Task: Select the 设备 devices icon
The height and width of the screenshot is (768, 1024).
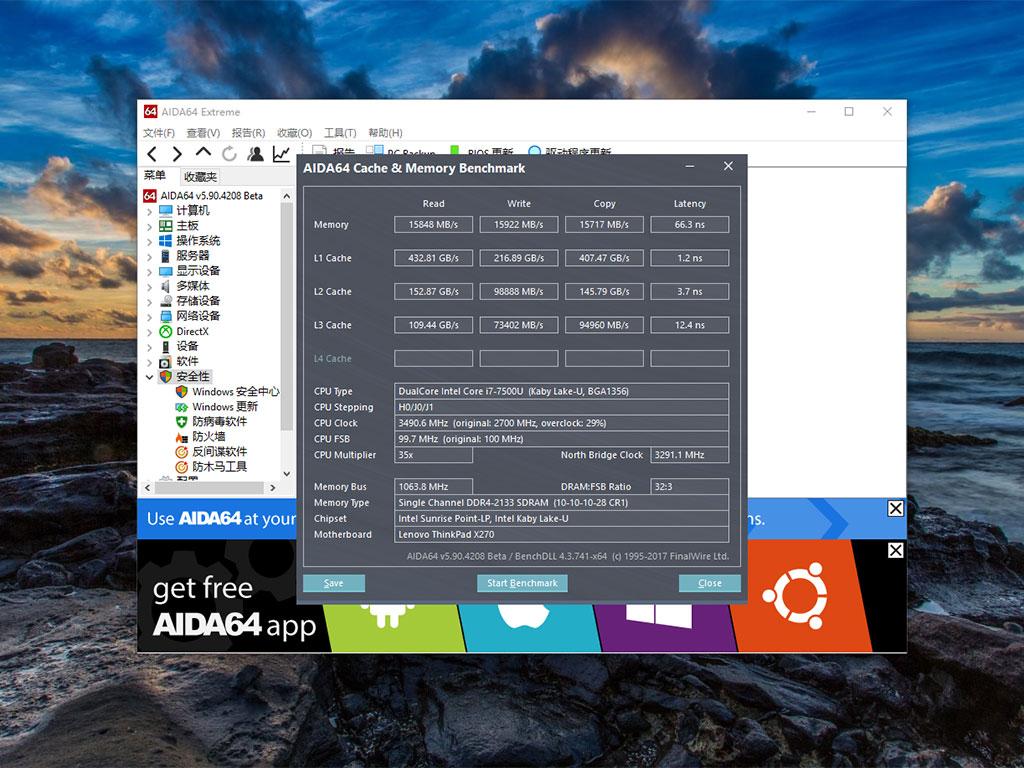Action: coord(166,346)
